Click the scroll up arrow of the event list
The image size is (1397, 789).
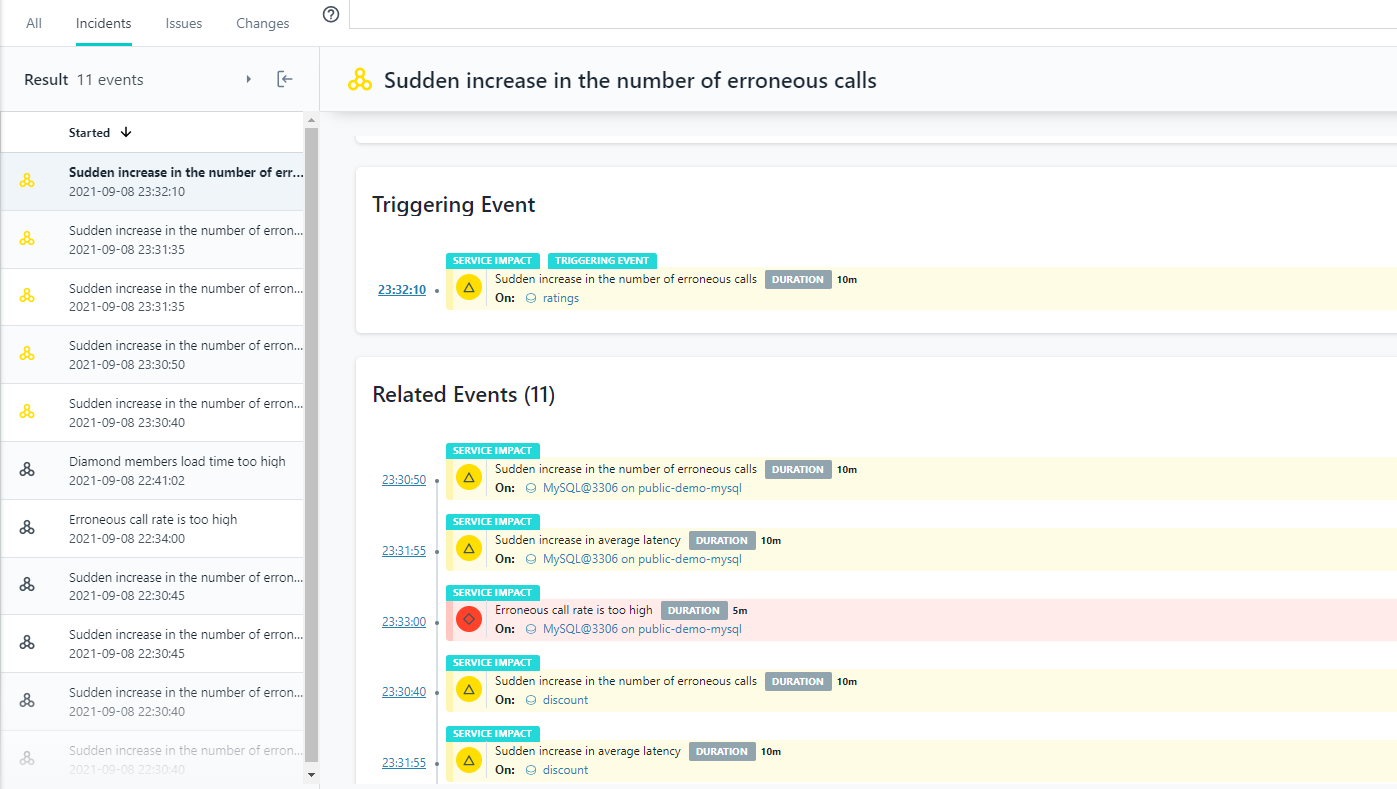[311, 120]
